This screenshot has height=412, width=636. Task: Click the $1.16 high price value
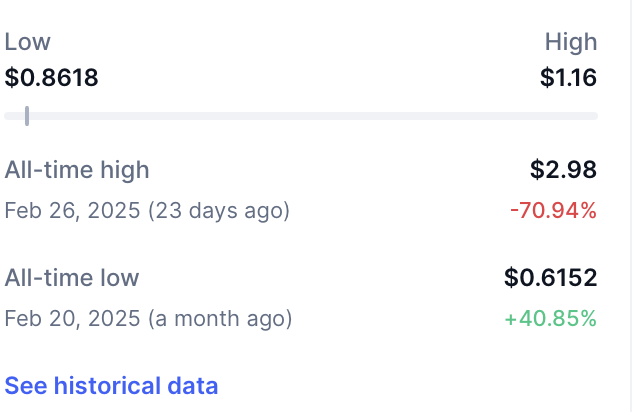(x=568, y=77)
